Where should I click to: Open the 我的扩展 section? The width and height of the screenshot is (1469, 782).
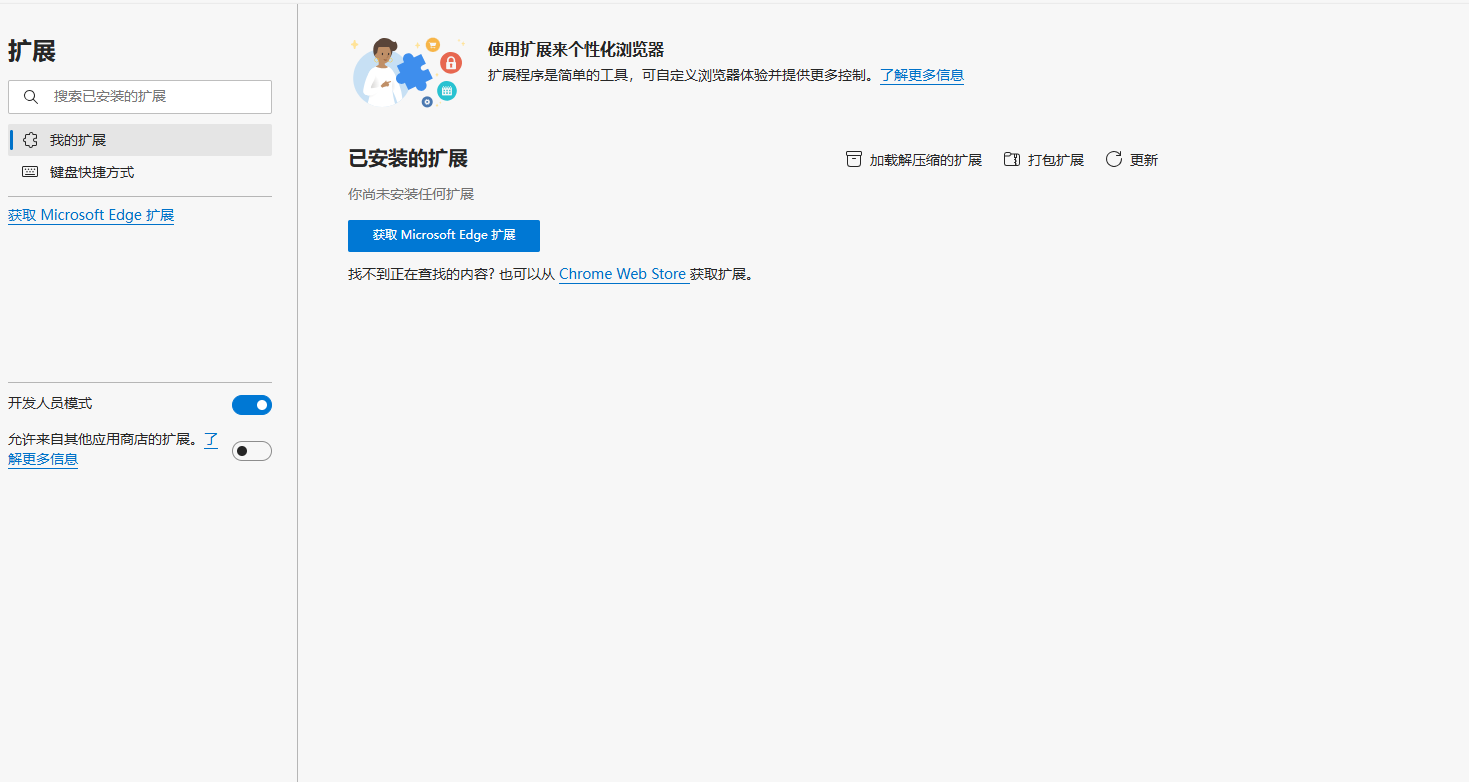coord(140,140)
